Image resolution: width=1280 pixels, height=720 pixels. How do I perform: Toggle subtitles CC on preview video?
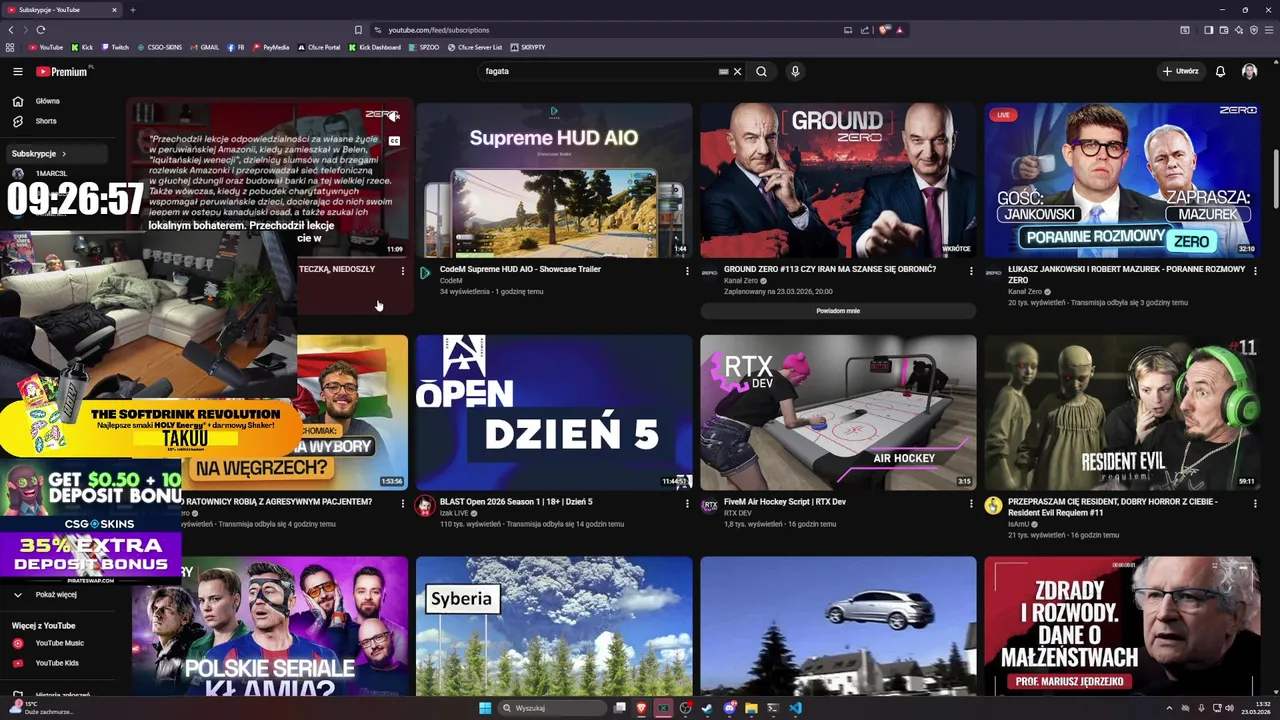pos(395,141)
